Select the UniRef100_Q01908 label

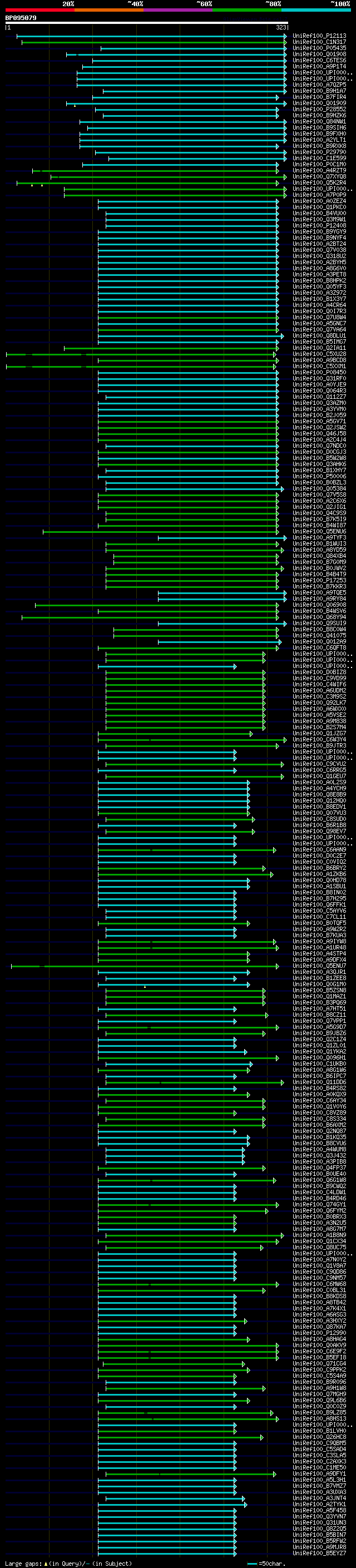tap(319, 54)
